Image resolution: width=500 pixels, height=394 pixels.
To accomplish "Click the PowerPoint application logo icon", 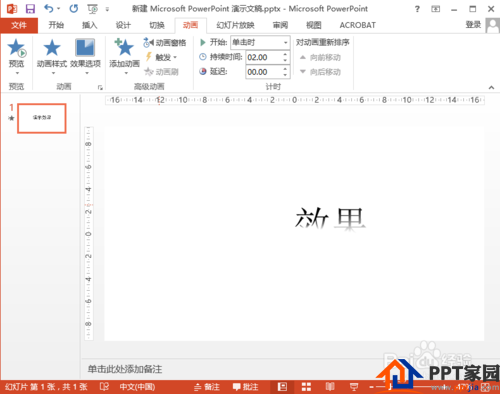I will (12, 9).
